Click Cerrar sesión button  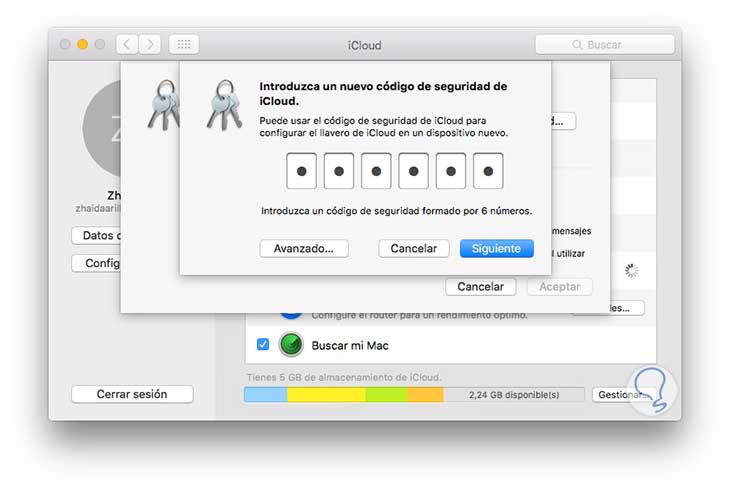click(x=132, y=394)
